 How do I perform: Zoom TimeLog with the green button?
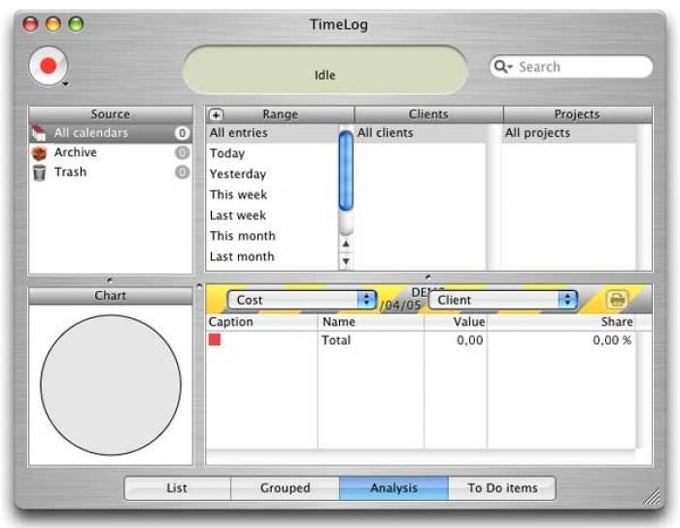76,24
